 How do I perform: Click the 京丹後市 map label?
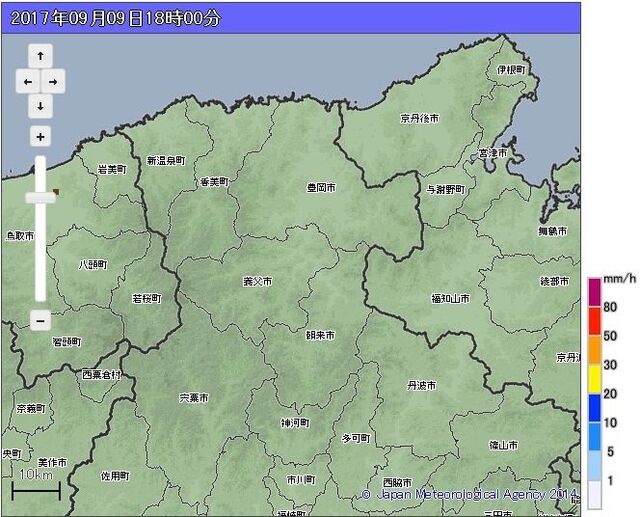pos(420,118)
